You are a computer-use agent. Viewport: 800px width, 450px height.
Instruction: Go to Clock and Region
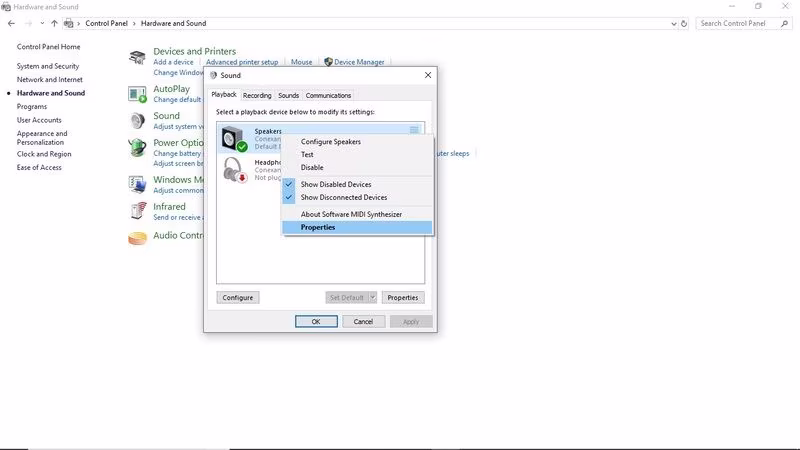44,154
